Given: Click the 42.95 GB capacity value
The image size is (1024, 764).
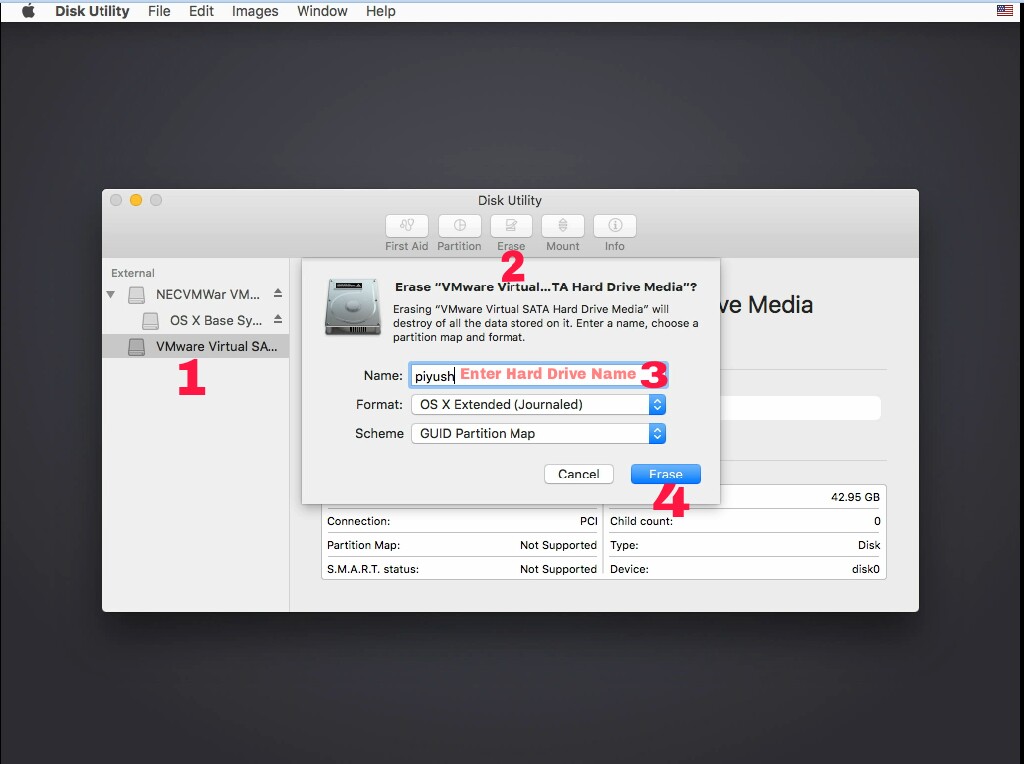Looking at the screenshot, I should pyautogui.click(x=855, y=497).
